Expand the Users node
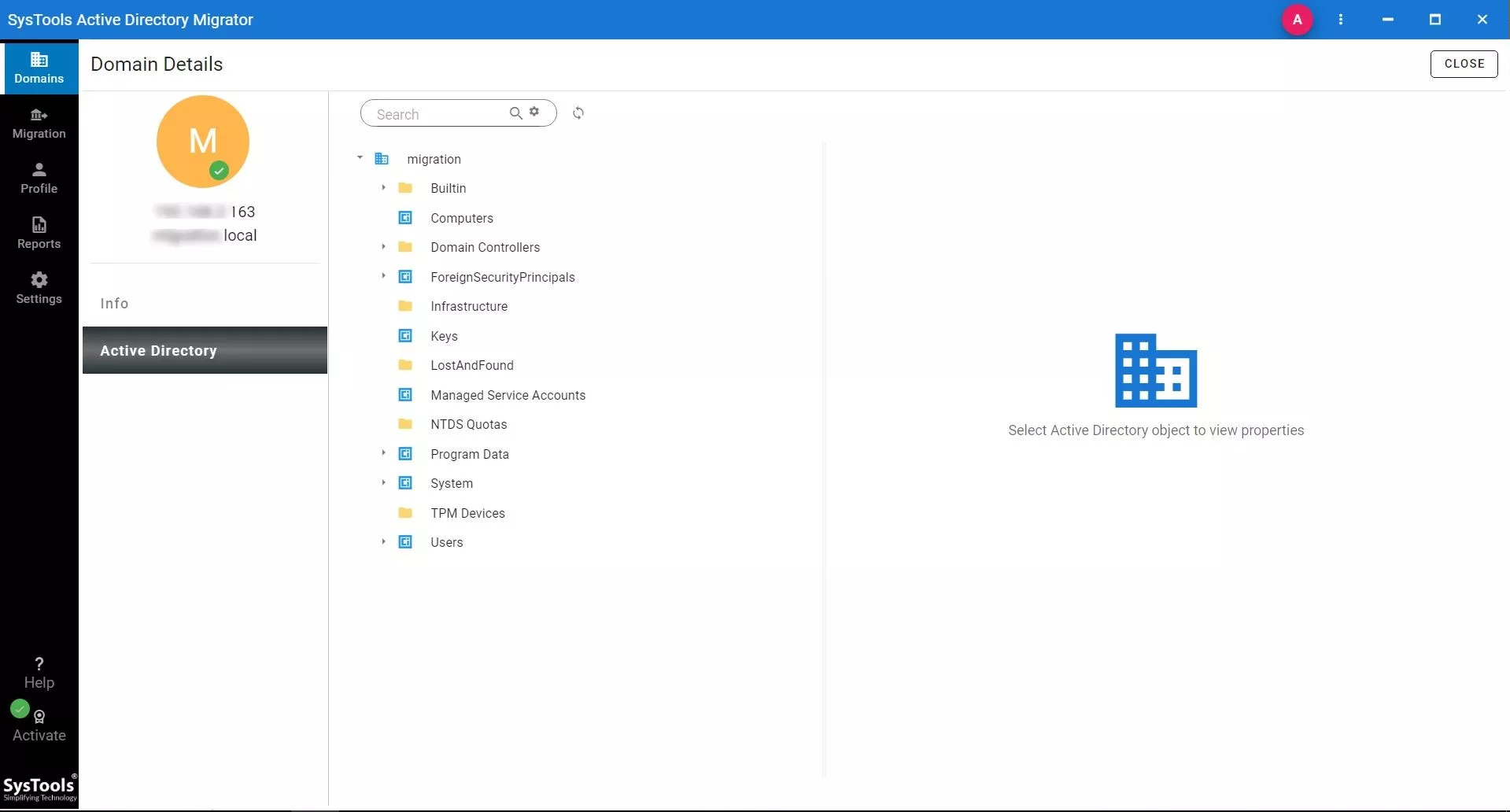This screenshot has width=1510, height=812. click(x=383, y=541)
